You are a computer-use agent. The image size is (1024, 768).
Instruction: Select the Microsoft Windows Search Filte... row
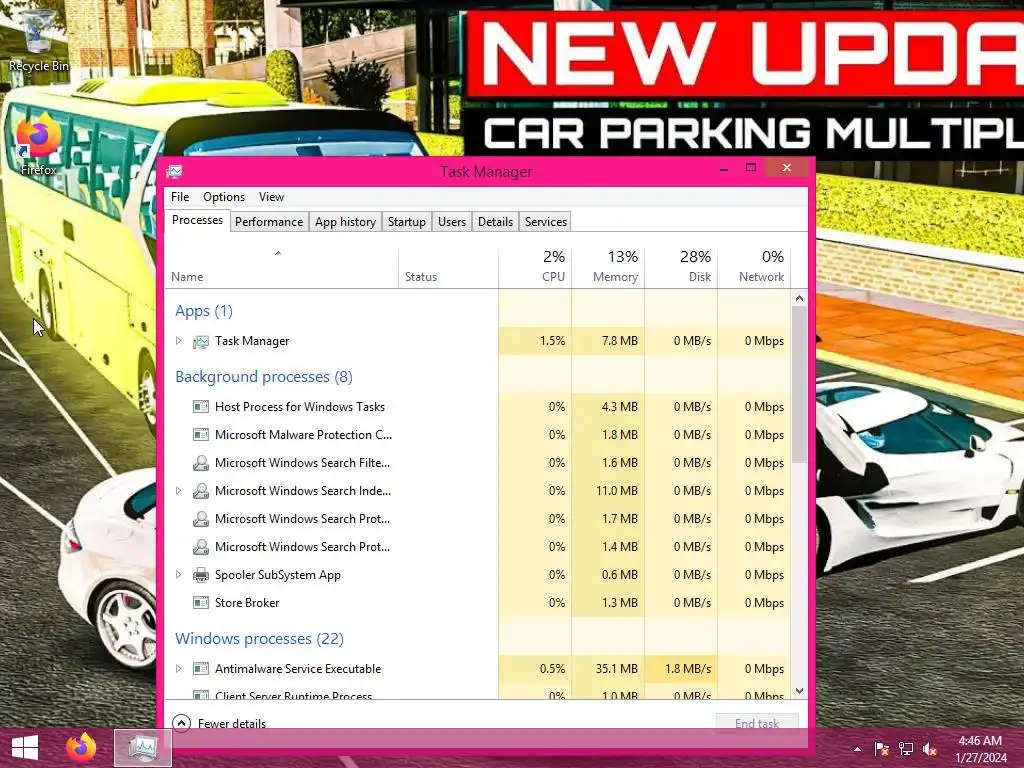point(478,463)
